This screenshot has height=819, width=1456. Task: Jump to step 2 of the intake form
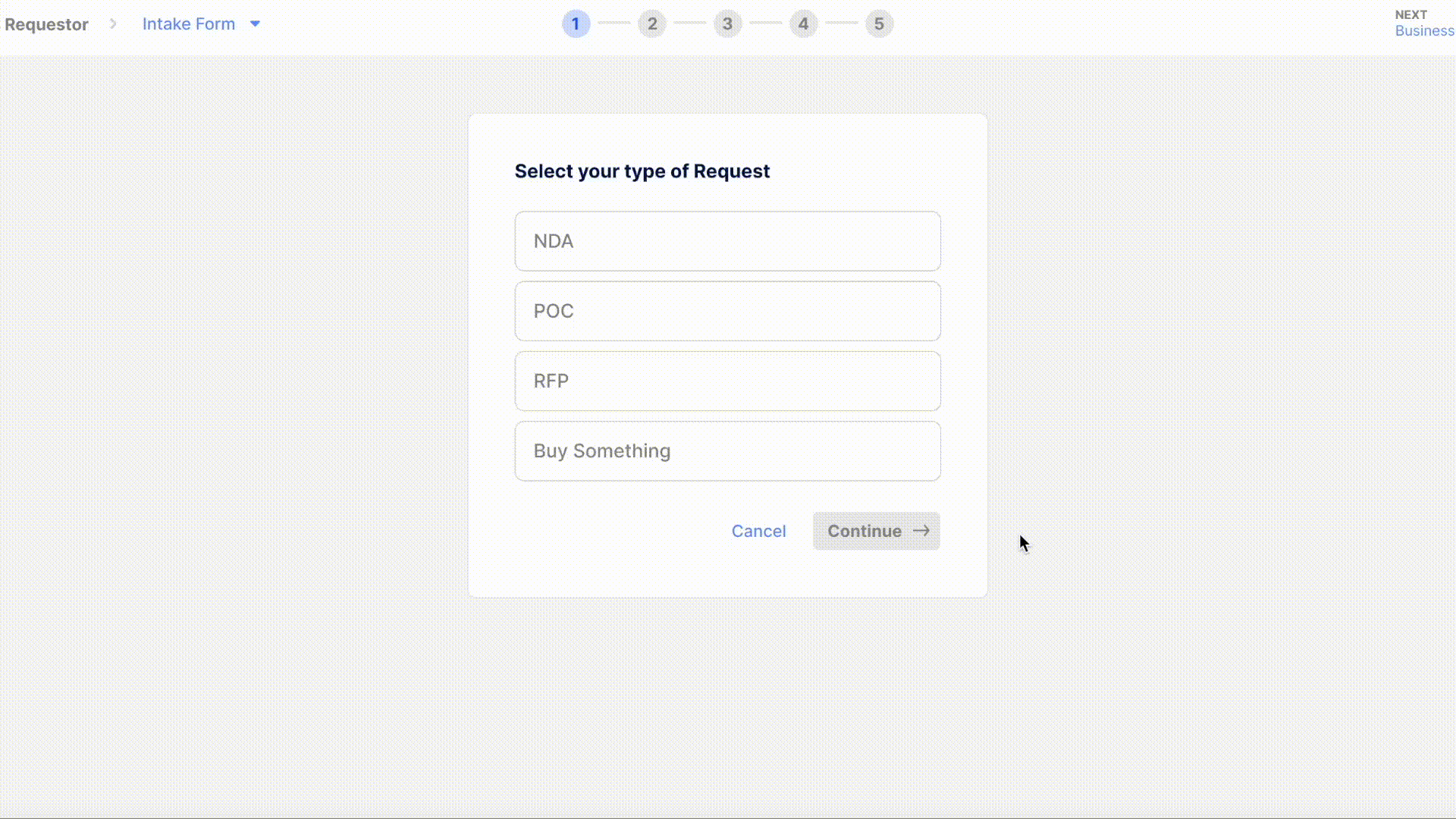652,24
